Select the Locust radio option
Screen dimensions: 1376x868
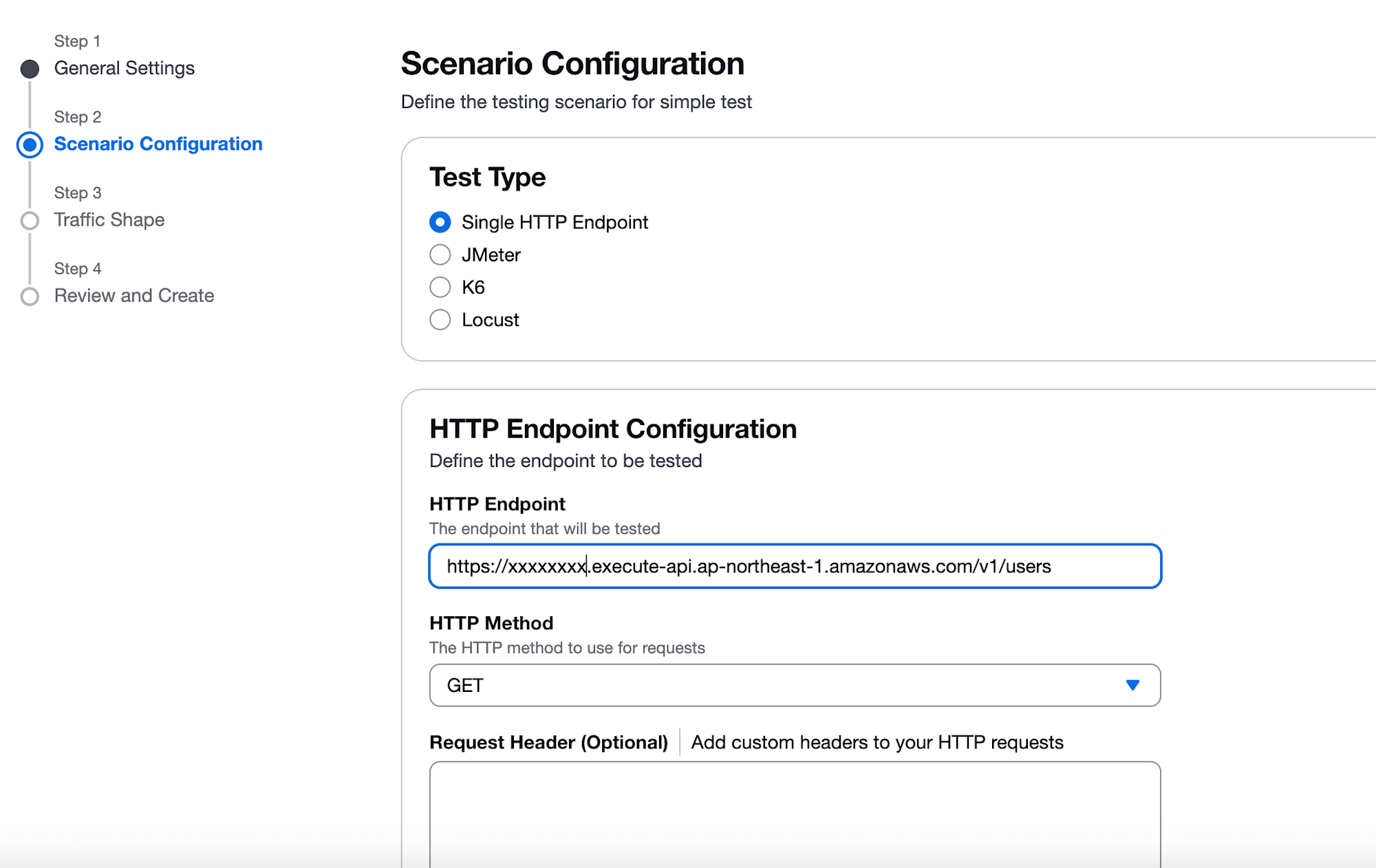pyautogui.click(x=440, y=320)
